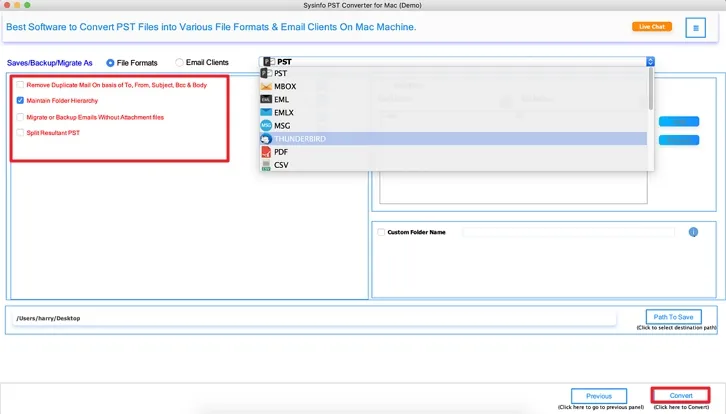Image resolution: width=726 pixels, height=414 pixels.
Task: Click the Path To Save button
Action: coord(673,317)
